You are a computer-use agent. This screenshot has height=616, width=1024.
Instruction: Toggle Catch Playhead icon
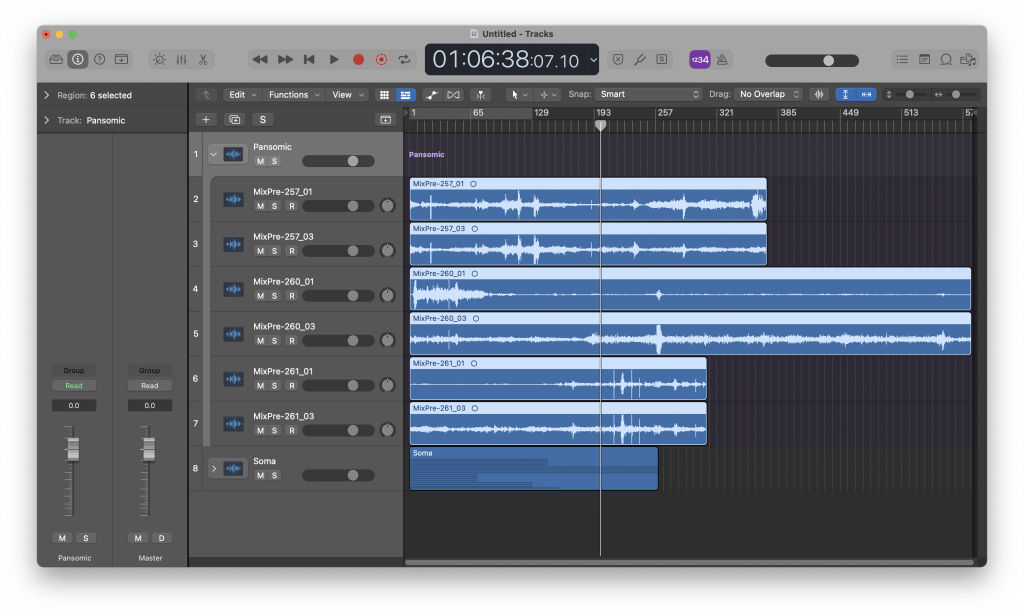(481, 95)
